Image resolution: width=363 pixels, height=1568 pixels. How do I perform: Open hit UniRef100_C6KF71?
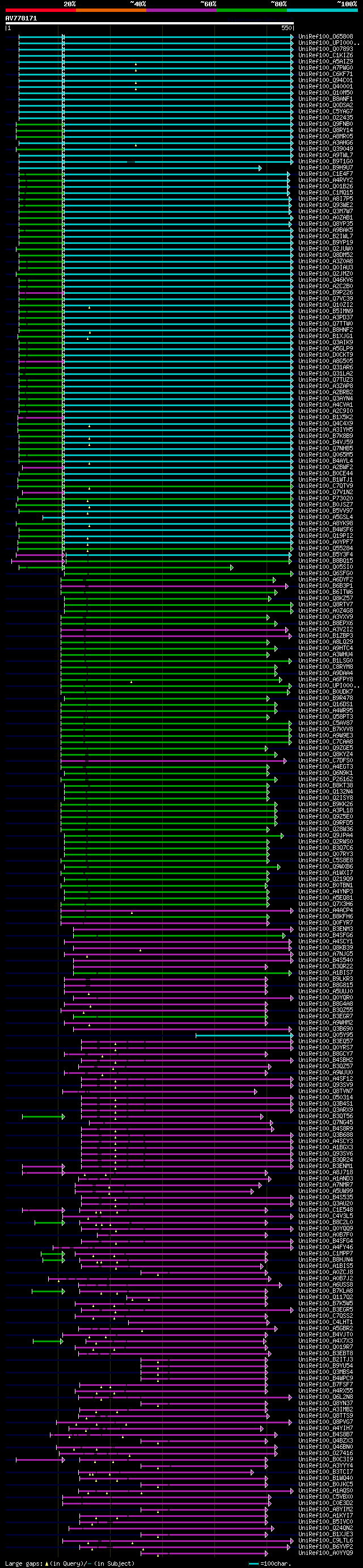coord(325,74)
